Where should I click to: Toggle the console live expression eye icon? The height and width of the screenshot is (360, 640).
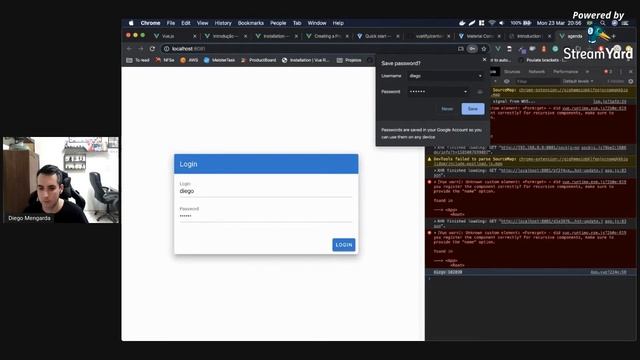507,82
